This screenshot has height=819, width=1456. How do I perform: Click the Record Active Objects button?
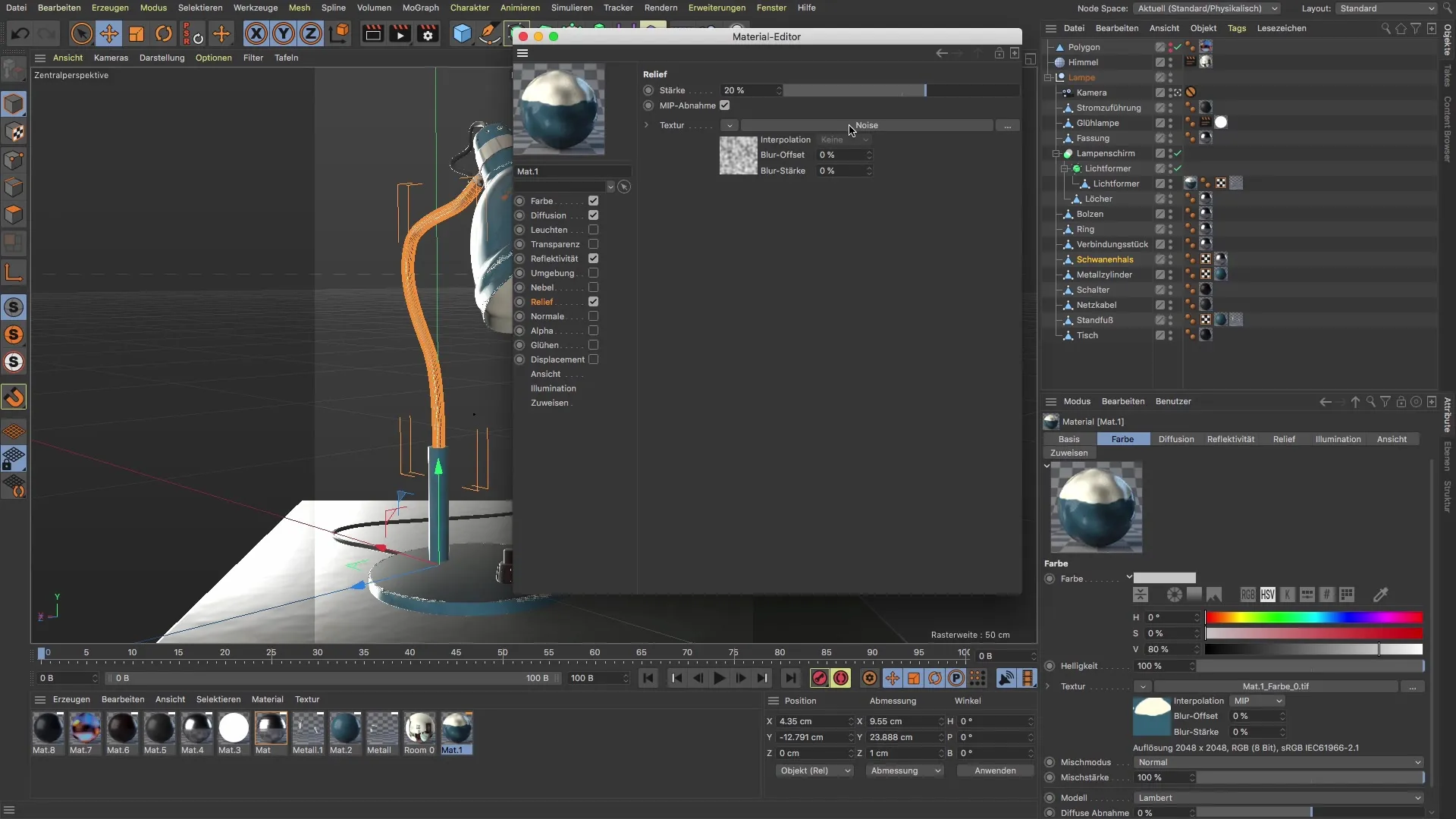click(819, 679)
